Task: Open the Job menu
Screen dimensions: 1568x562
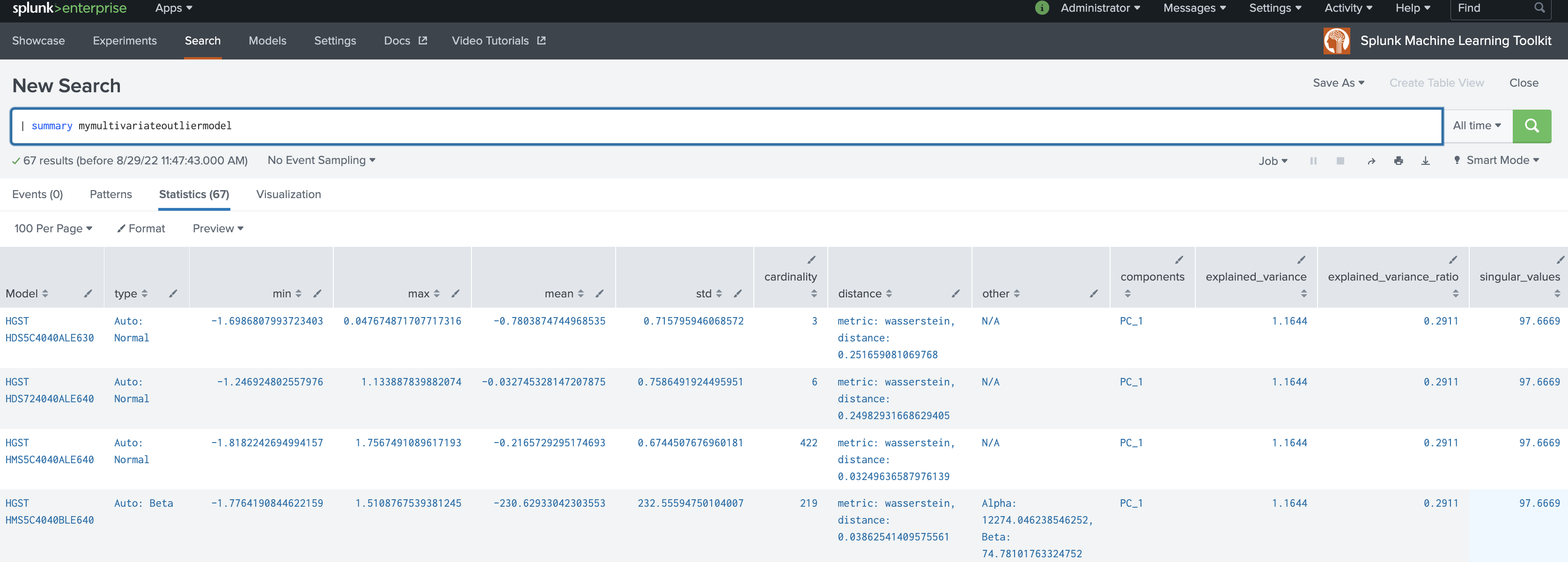Action: click(1273, 161)
